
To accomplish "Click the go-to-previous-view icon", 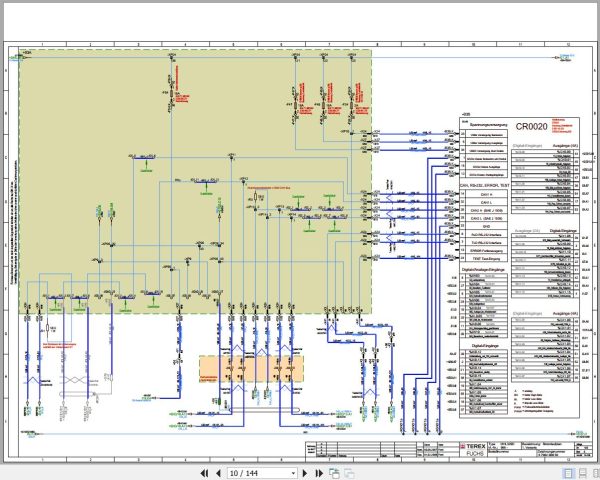I will 334,473.
